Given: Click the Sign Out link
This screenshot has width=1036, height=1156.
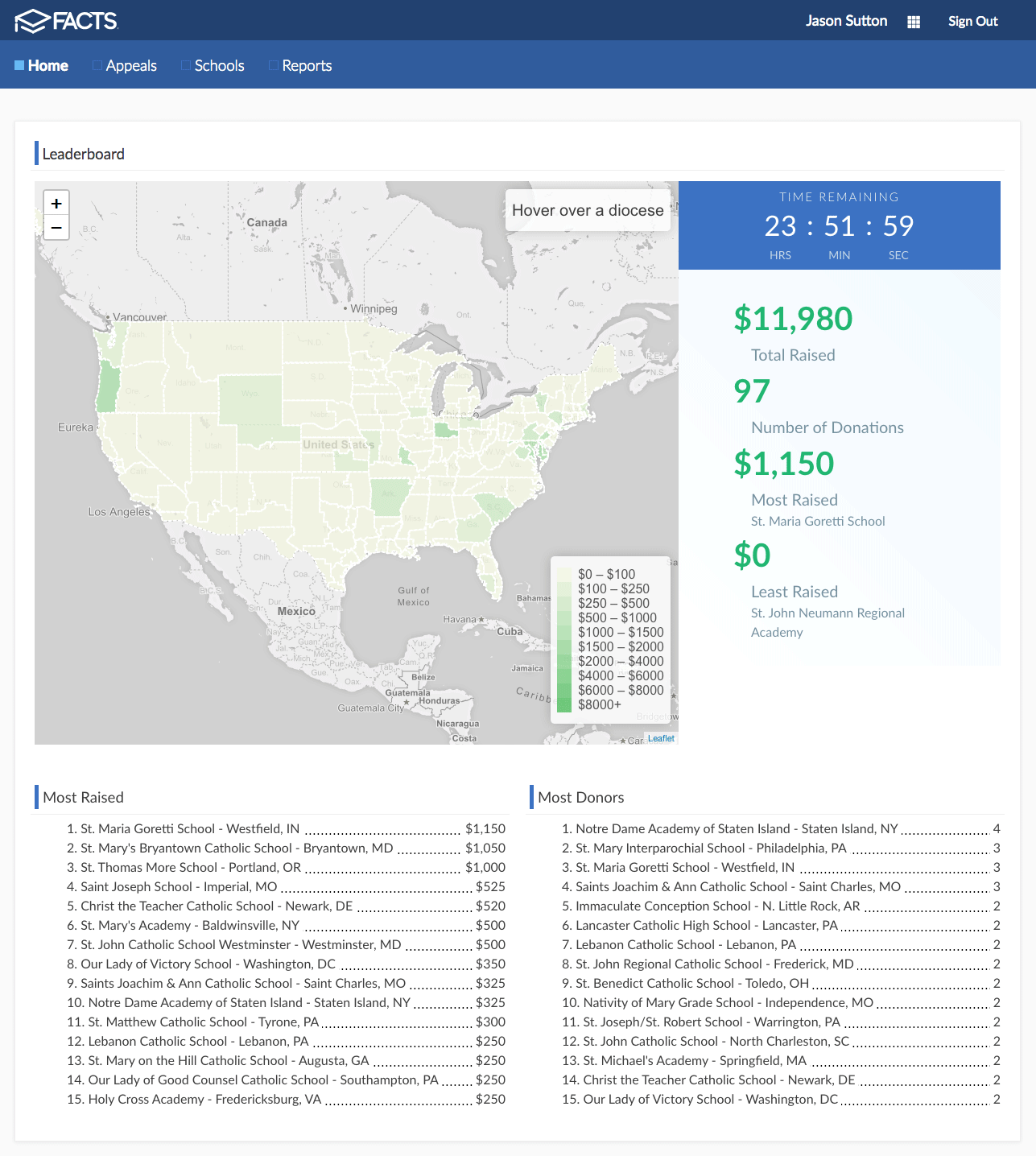Looking at the screenshot, I should click(972, 22).
